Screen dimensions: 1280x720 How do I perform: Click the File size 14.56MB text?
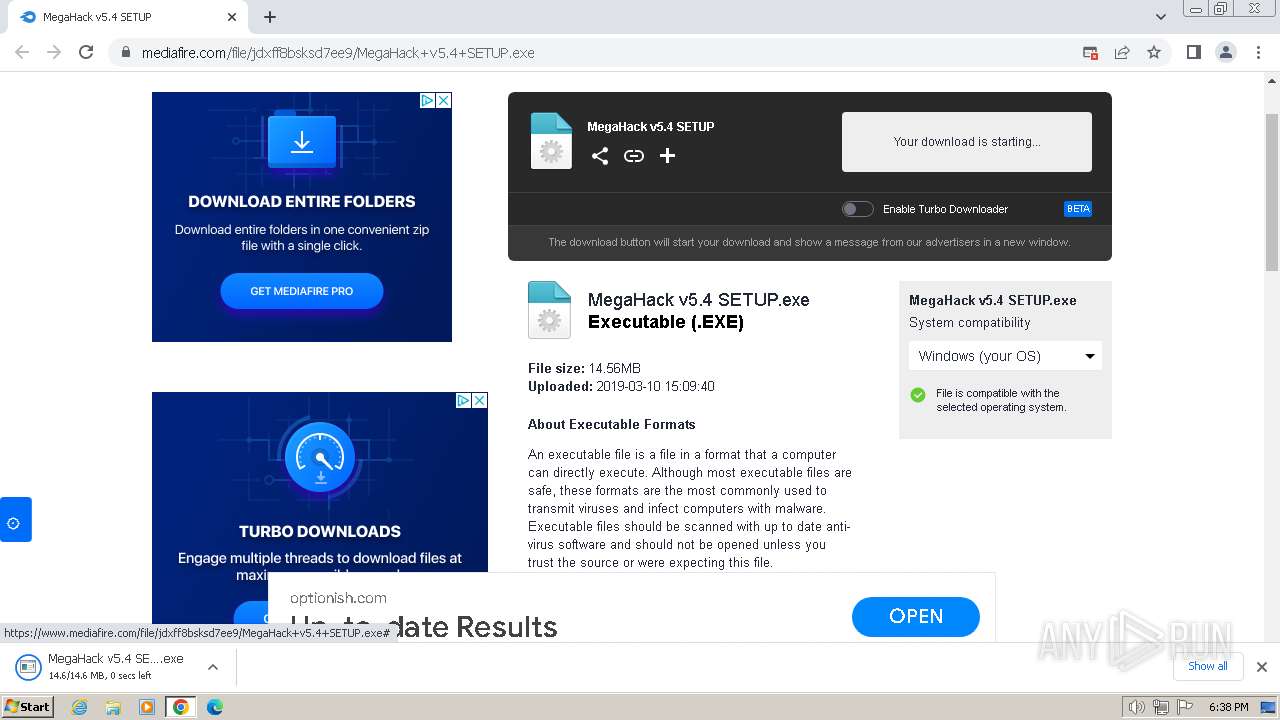(x=584, y=368)
